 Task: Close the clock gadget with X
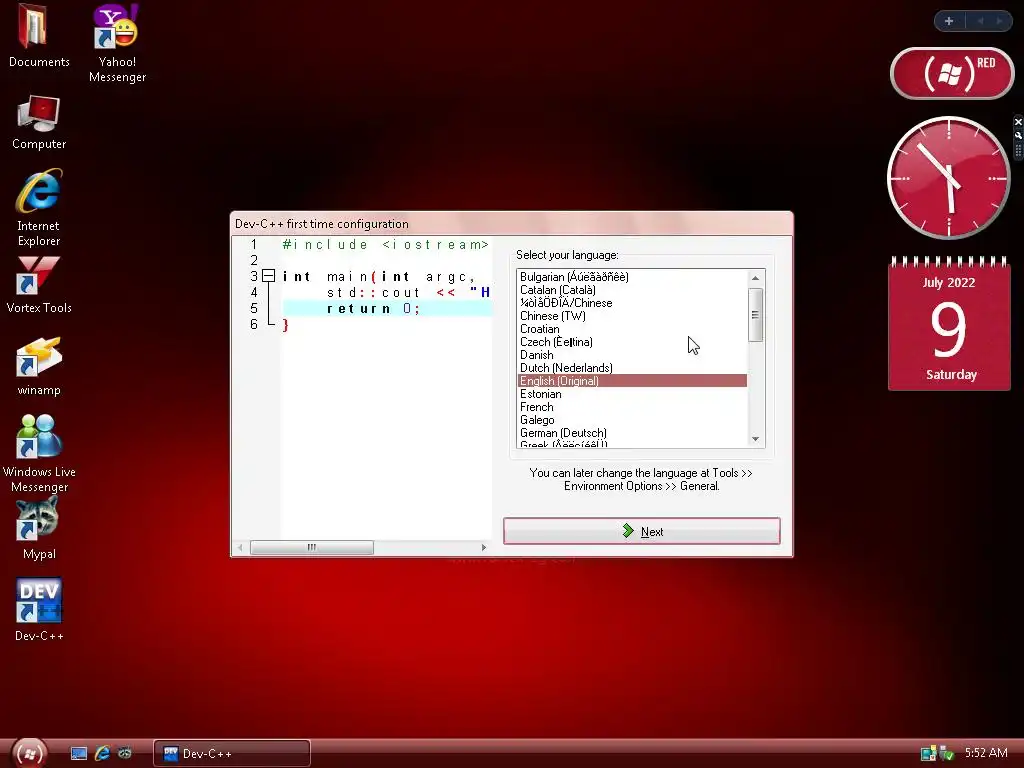[x=1017, y=122]
